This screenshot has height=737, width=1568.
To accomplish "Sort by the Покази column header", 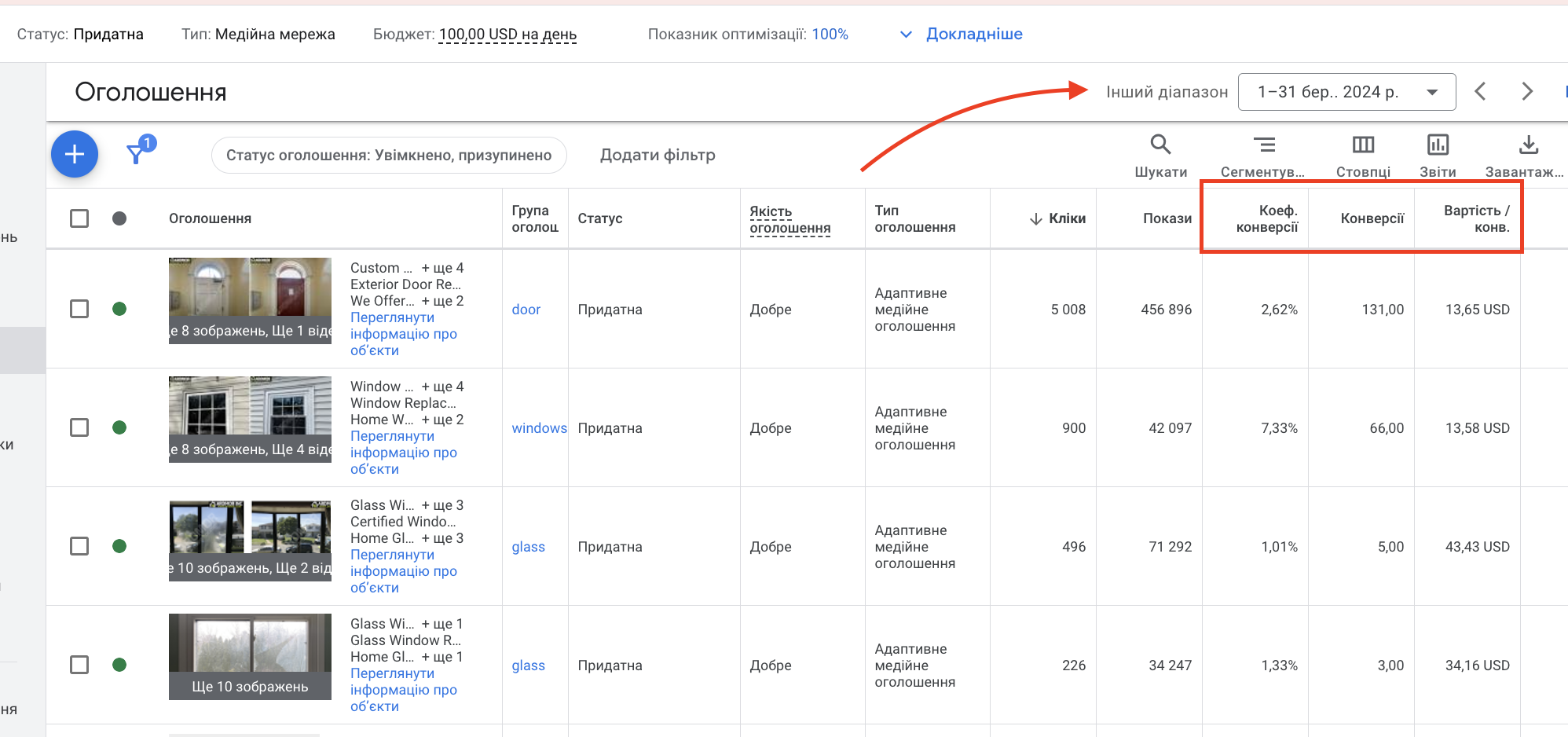I will coord(1167,218).
